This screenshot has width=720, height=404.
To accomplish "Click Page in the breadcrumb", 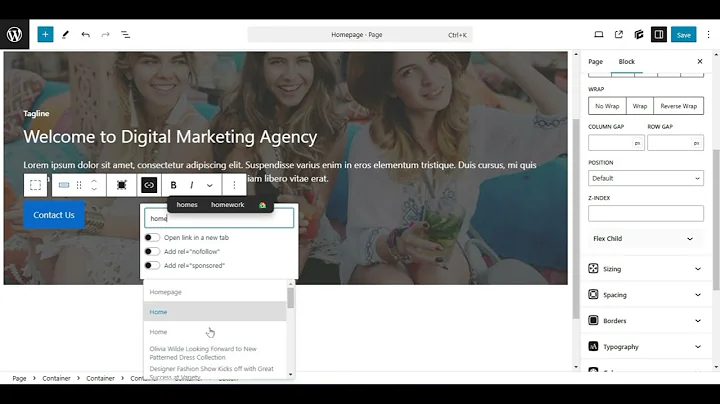I will pyautogui.click(x=19, y=378).
